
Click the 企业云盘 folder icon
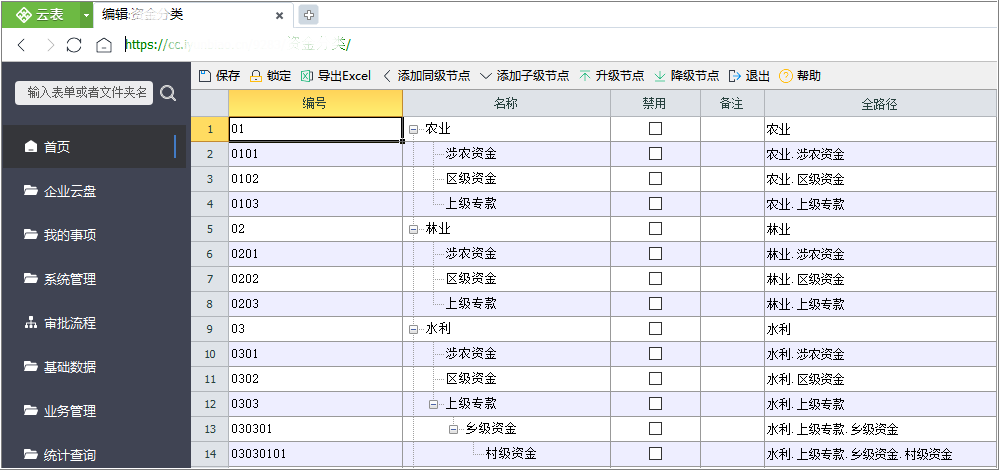point(31,190)
